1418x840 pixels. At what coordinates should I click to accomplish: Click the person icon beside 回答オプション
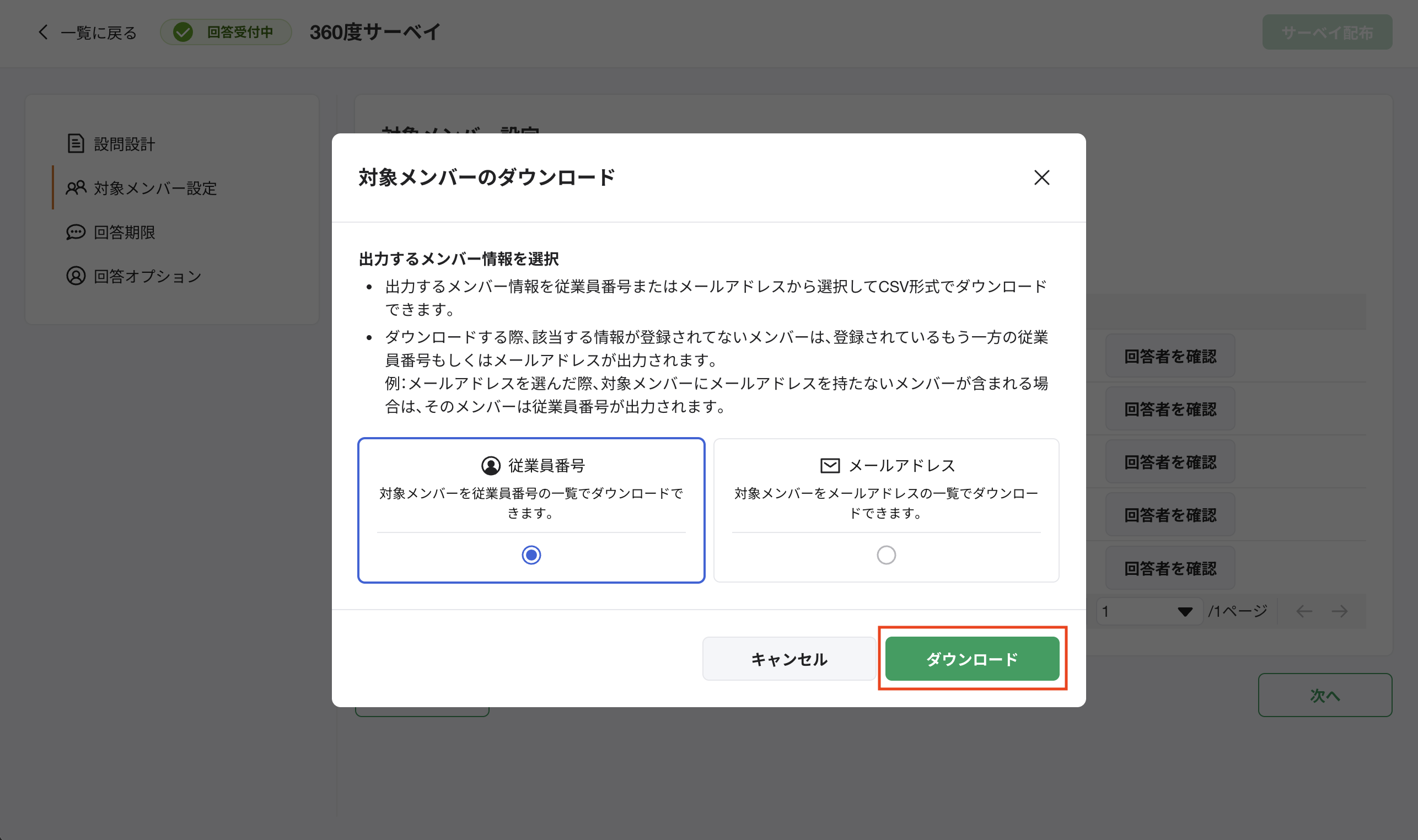click(x=76, y=276)
